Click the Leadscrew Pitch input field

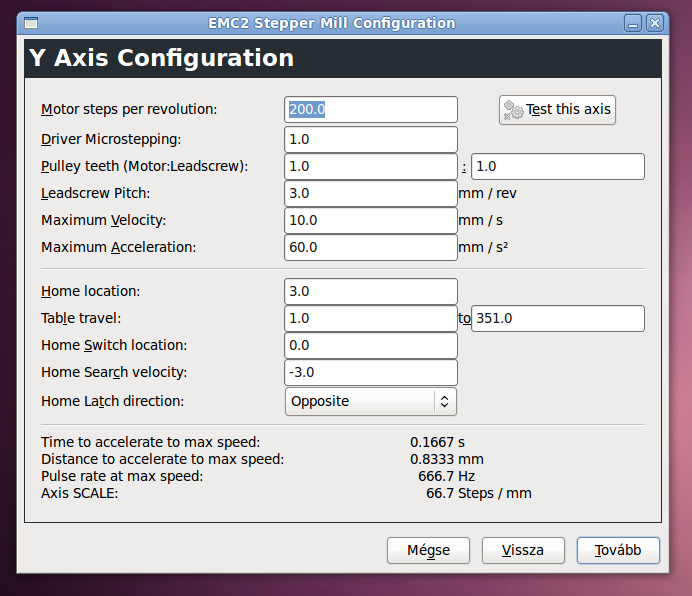tap(371, 193)
